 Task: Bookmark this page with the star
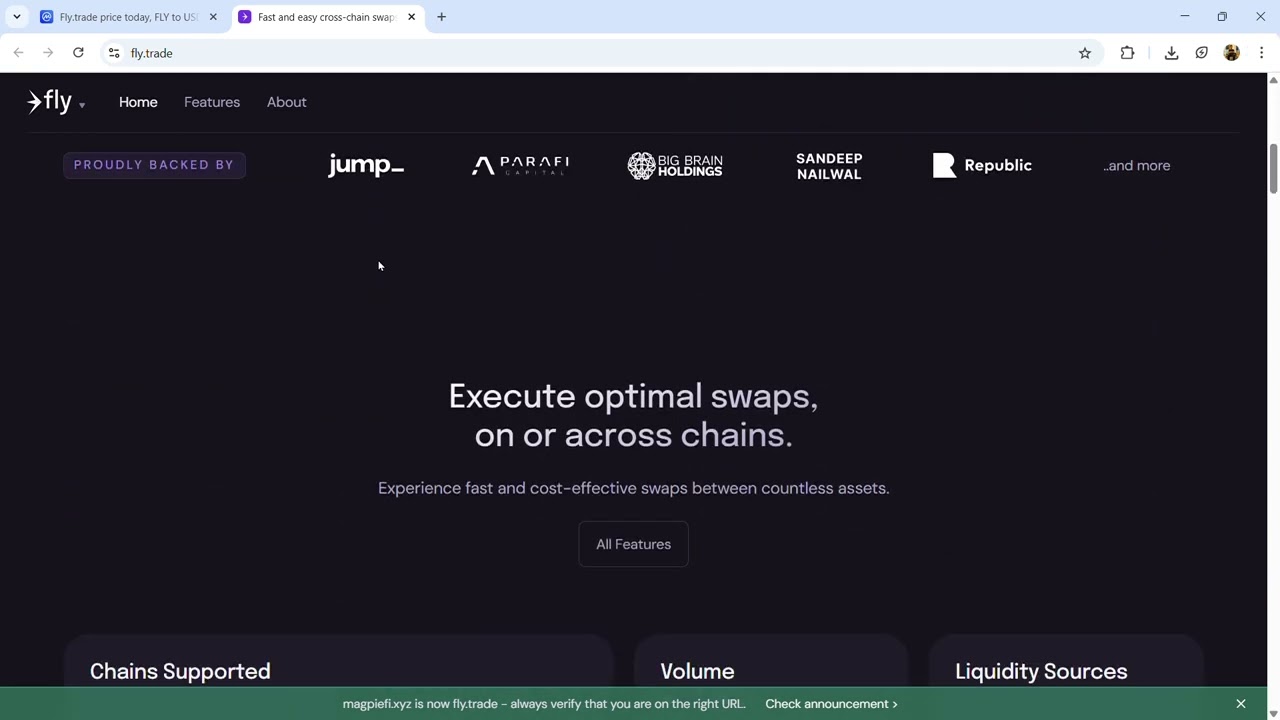pos(1085,53)
